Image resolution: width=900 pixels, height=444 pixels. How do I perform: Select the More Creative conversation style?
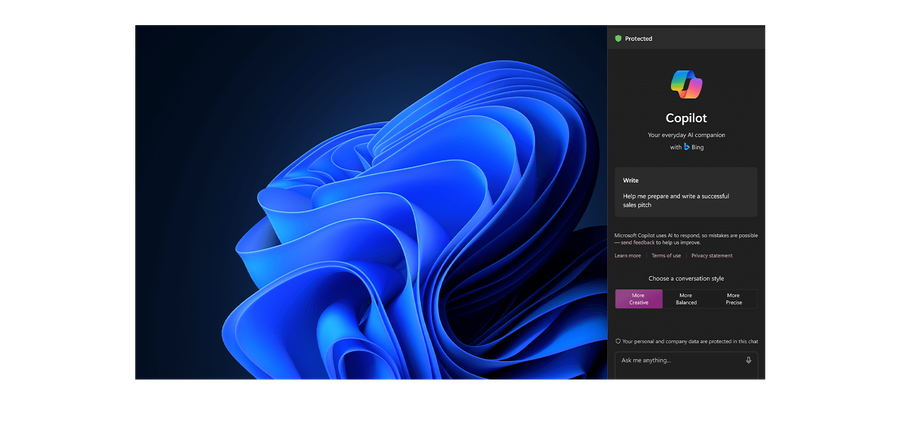(x=638, y=299)
